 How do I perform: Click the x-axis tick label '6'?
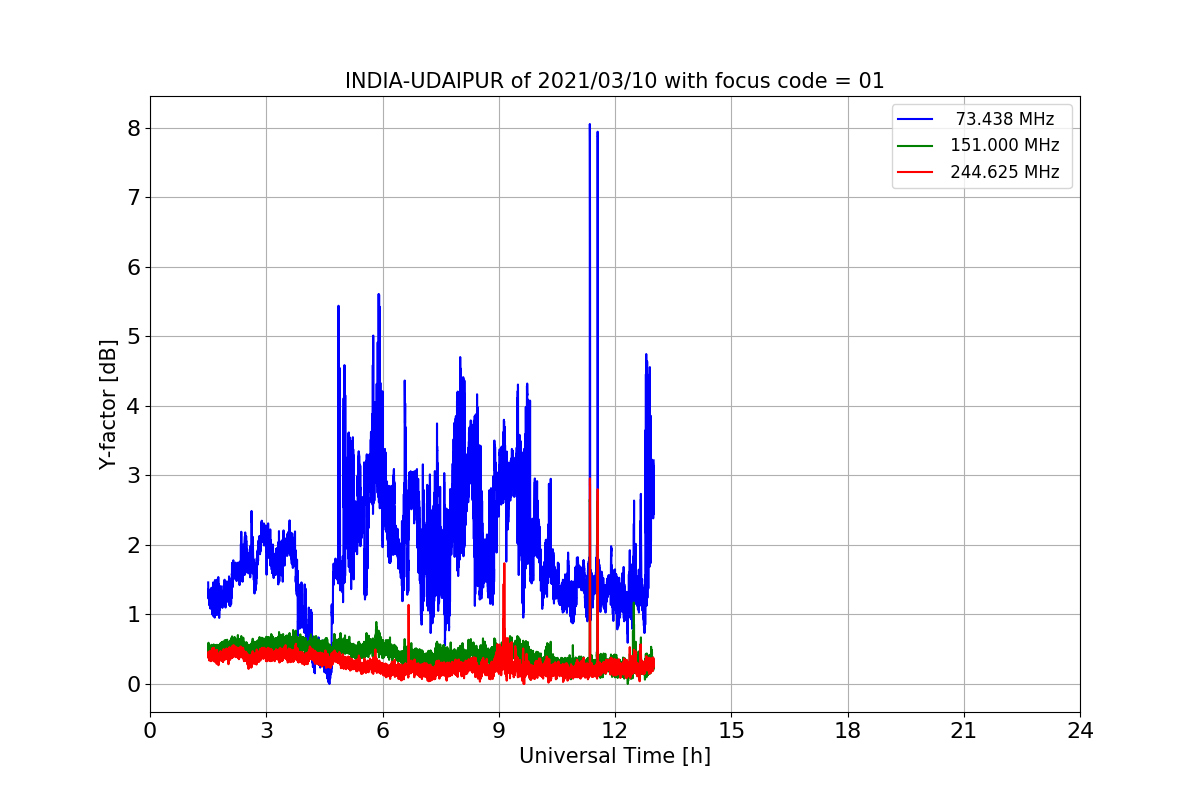coord(383,730)
